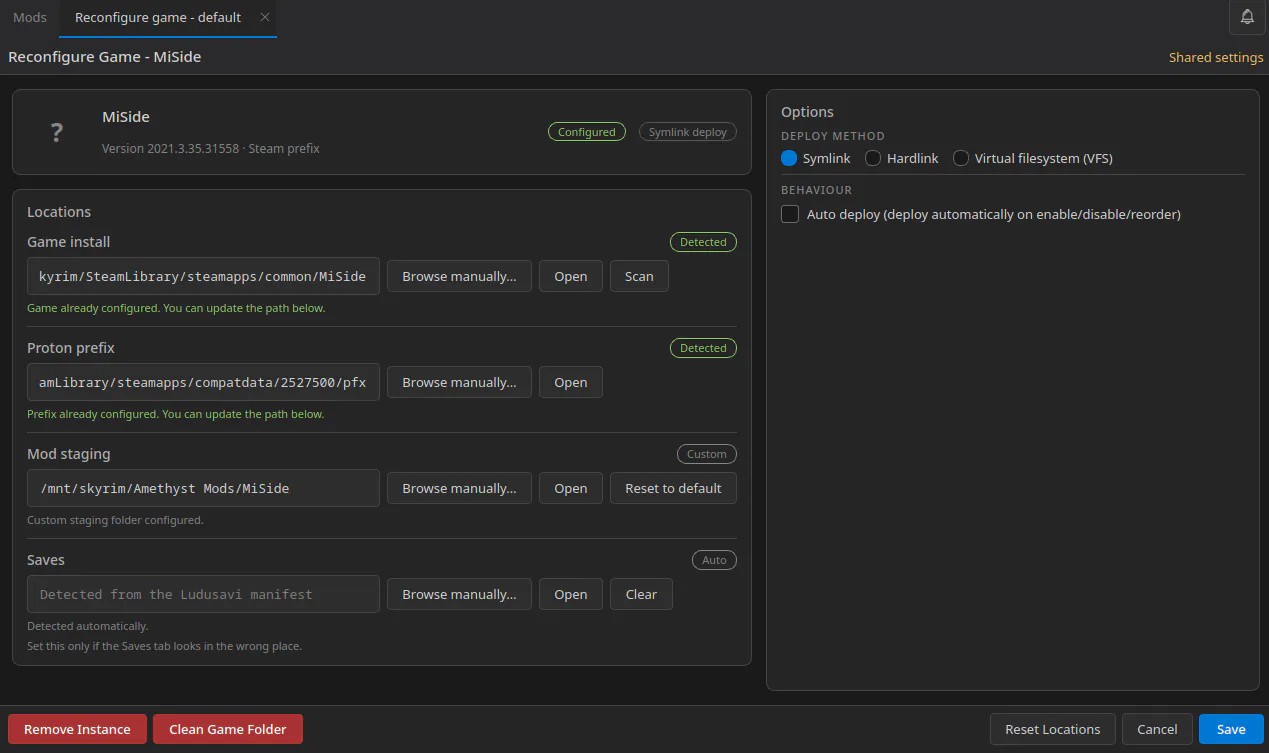Click the Custom badge for Mod staging
This screenshot has height=753, width=1269.
coord(706,454)
